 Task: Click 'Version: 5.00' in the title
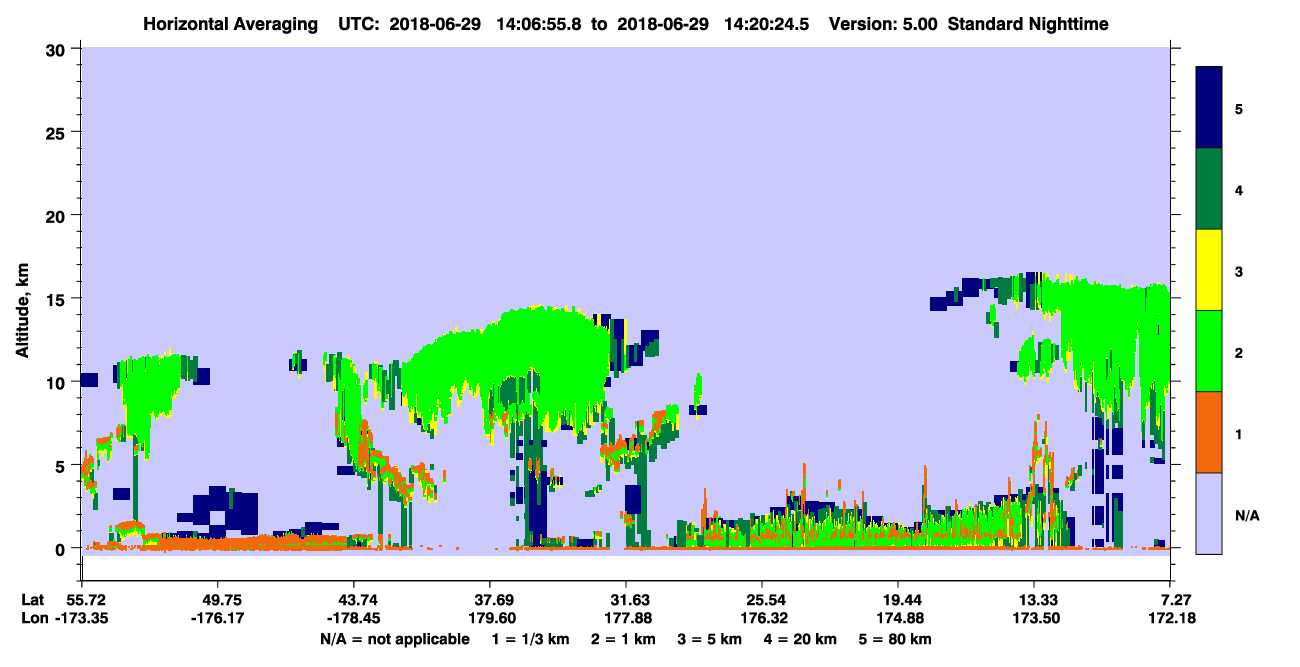tap(883, 23)
